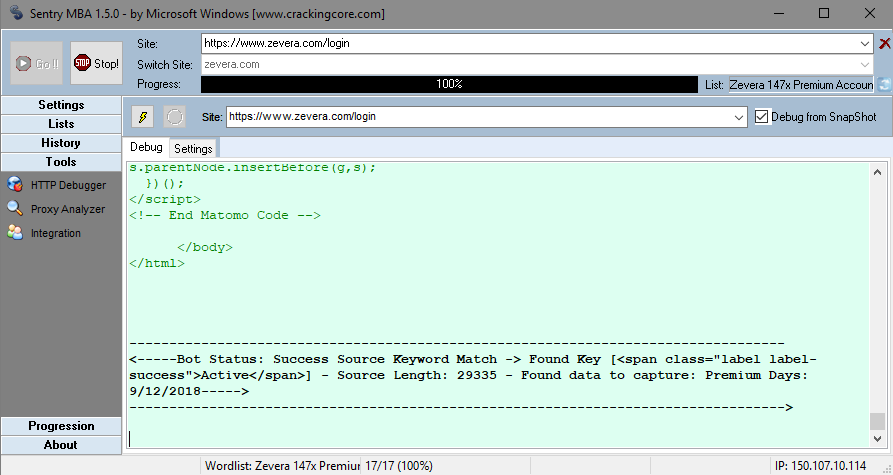This screenshot has width=893, height=475.
Task: Click the lightning bolt debug start icon
Action: (142, 117)
